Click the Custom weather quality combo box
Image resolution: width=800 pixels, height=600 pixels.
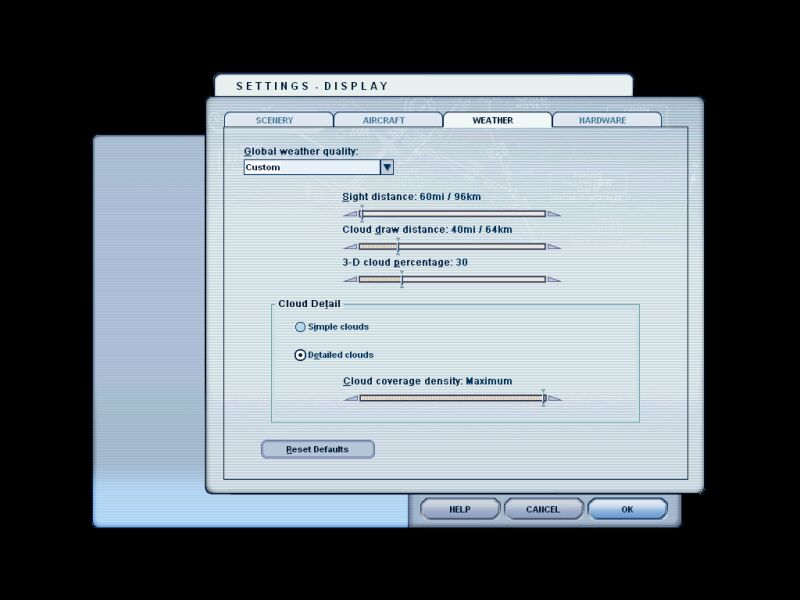[x=311, y=168]
